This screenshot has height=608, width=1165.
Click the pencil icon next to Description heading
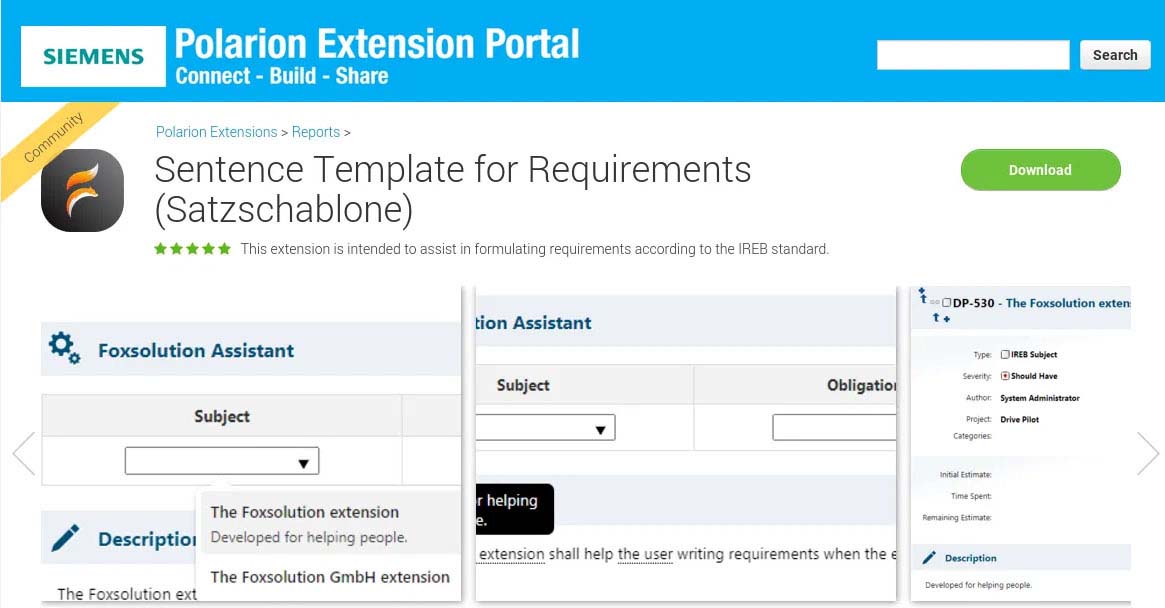[64, 536]
